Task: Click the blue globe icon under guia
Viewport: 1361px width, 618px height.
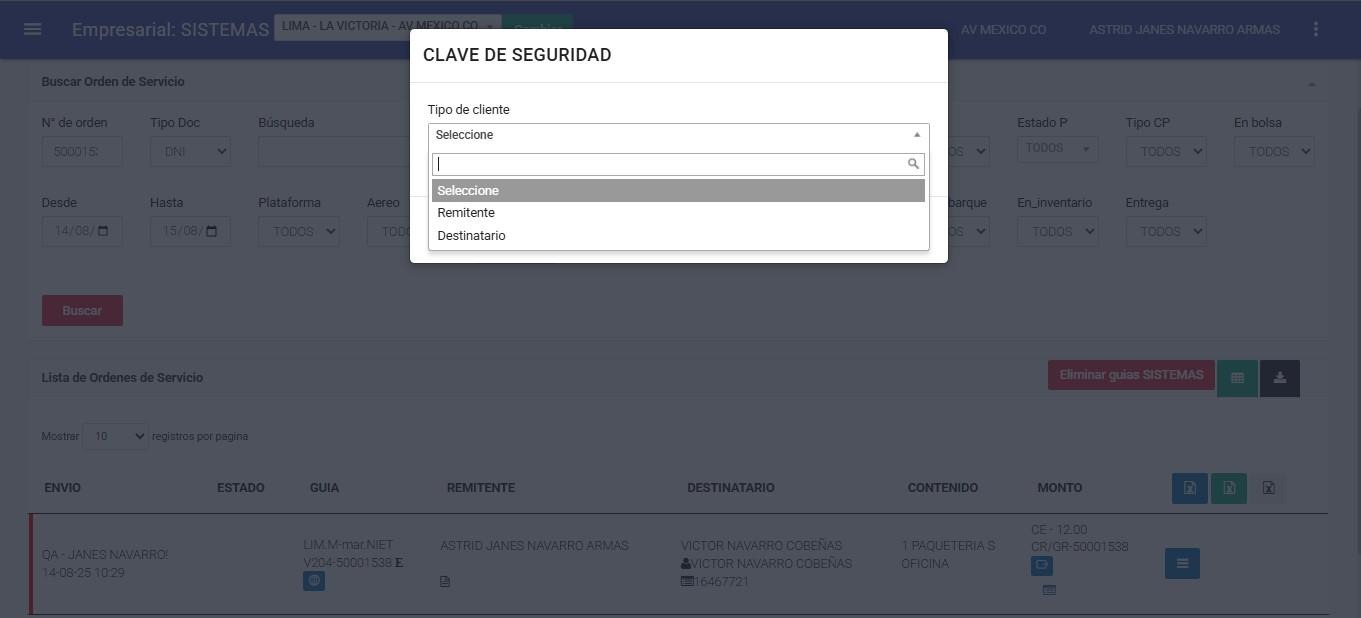Action: 314,581
